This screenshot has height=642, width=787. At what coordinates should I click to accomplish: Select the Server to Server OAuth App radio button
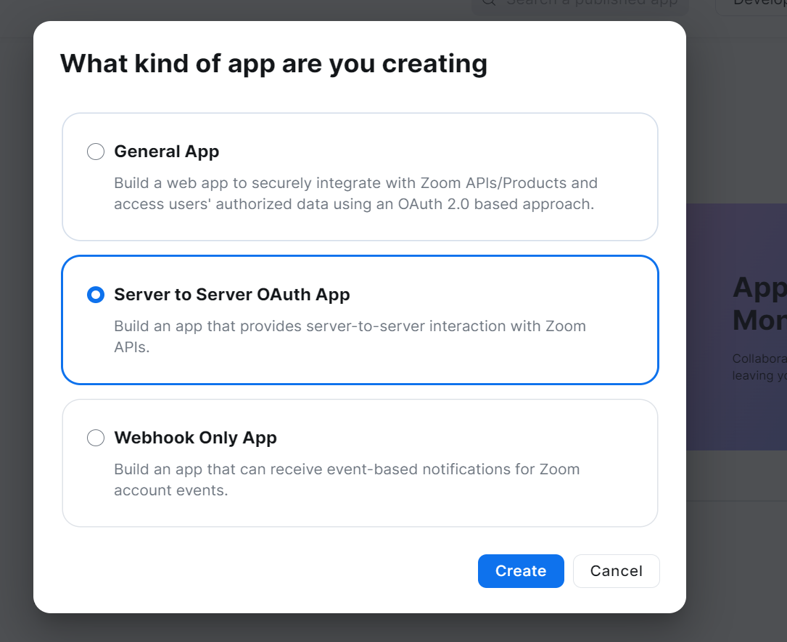pos(95,295)
